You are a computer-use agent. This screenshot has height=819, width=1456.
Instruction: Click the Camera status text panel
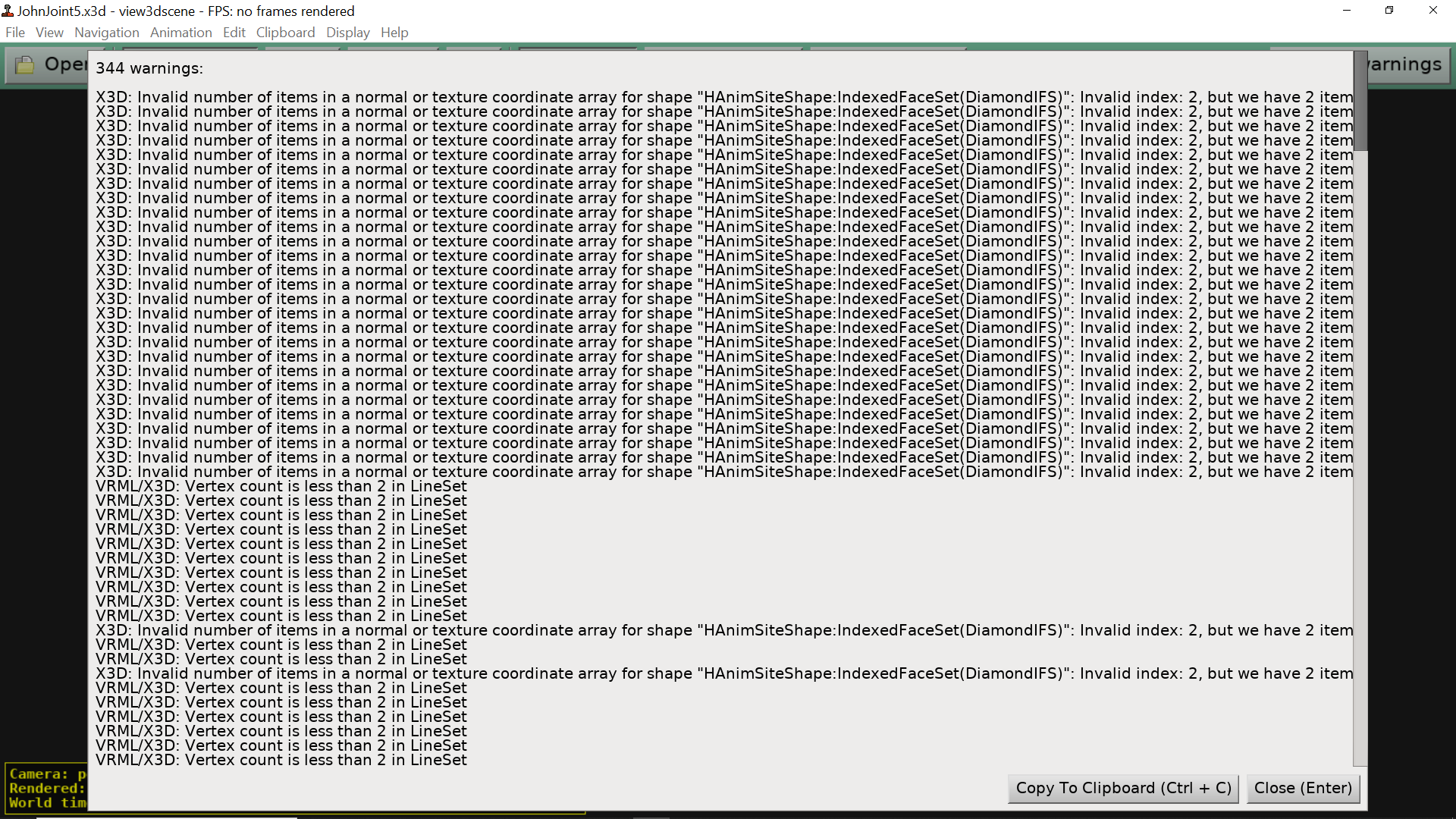point(45,789)
